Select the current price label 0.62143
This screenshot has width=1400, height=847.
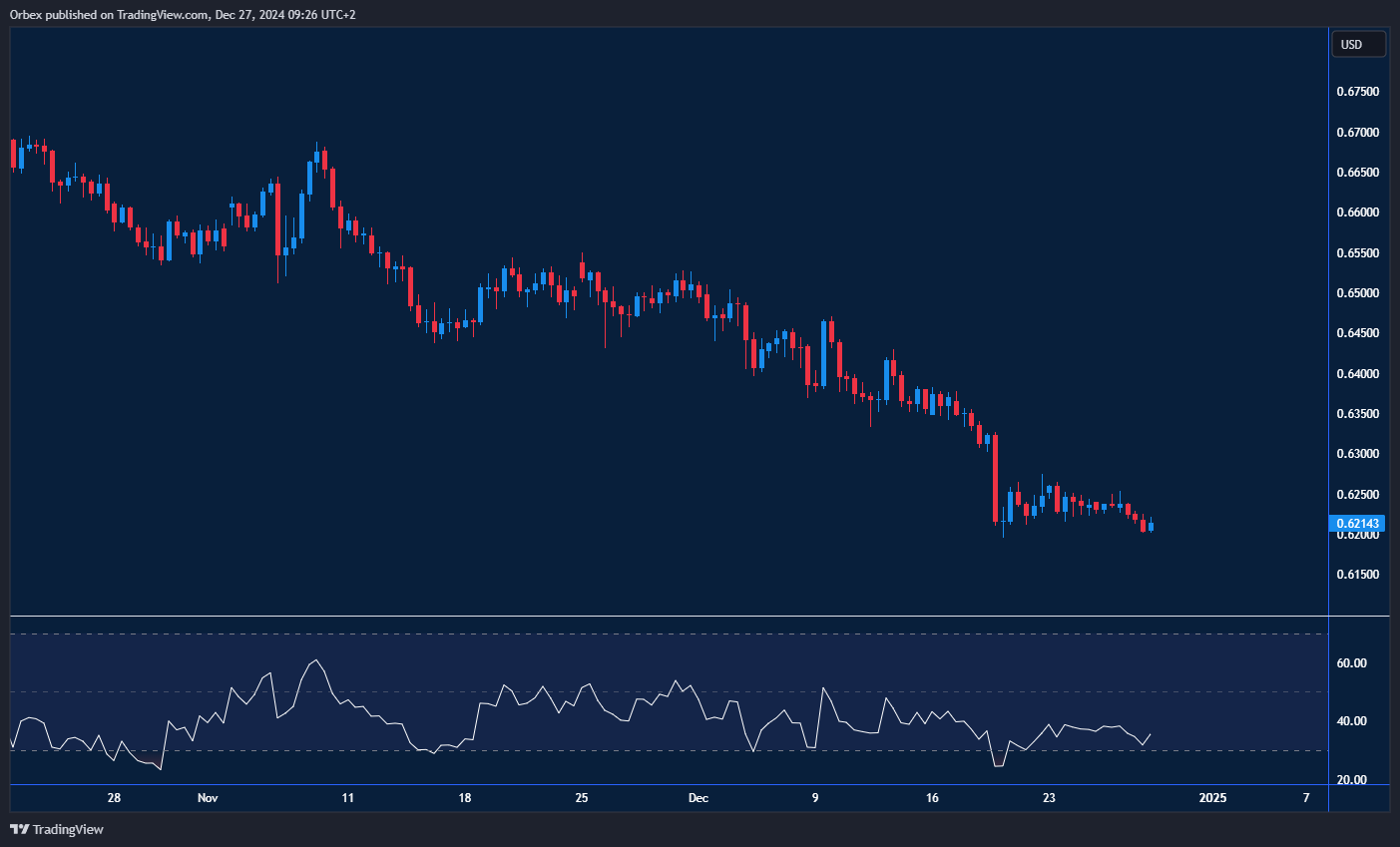tap(1358, 523)
